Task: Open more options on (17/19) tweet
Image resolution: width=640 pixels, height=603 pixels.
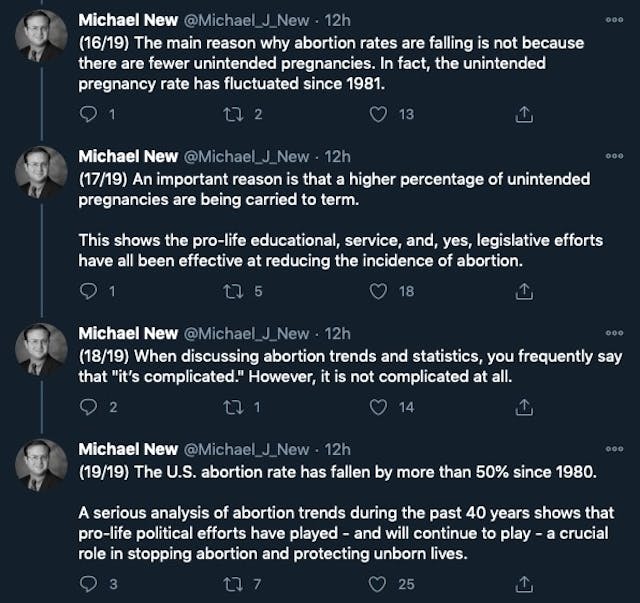Action: pos(614,157)
